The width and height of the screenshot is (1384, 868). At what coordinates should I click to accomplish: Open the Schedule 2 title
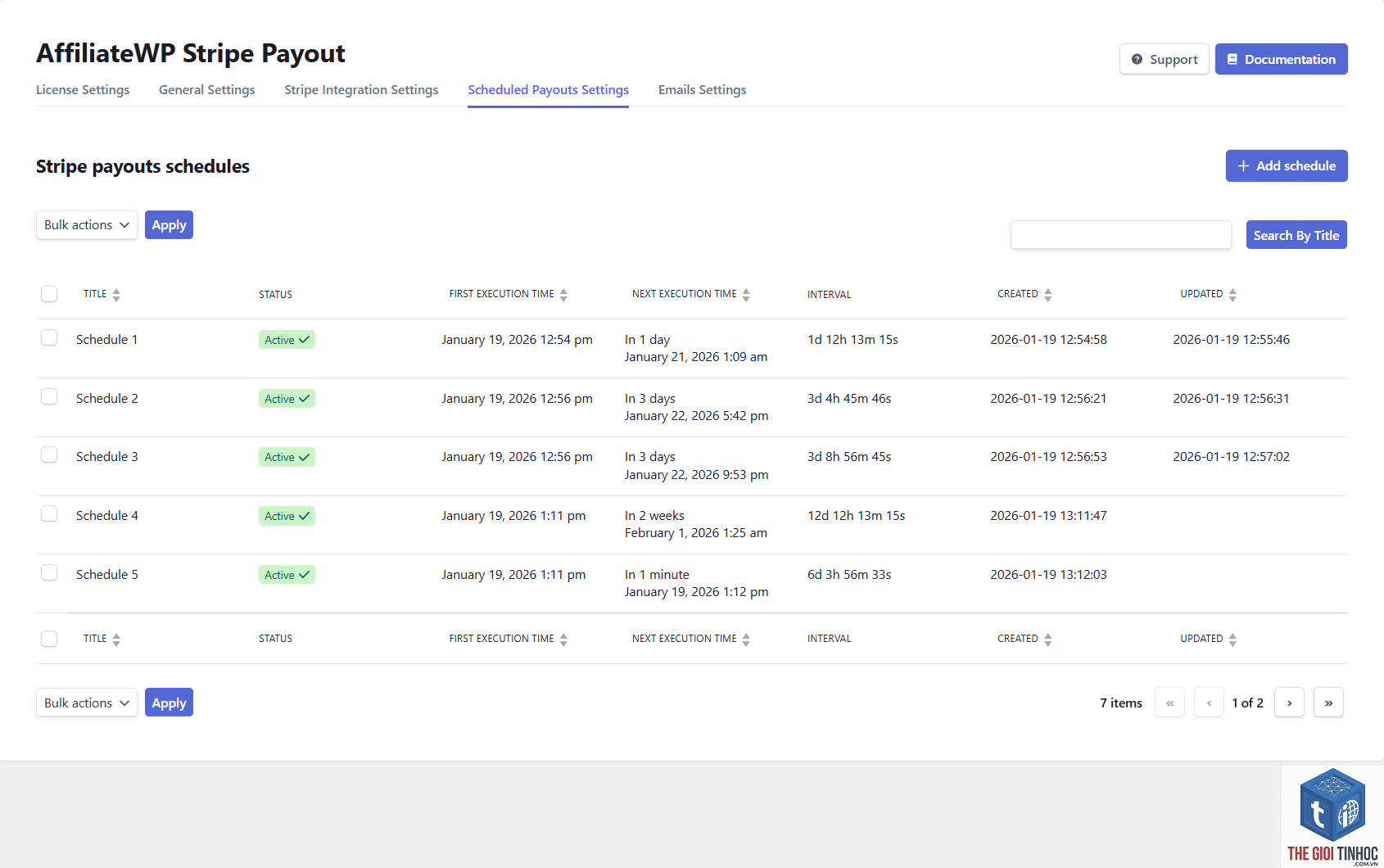[107, 398]
